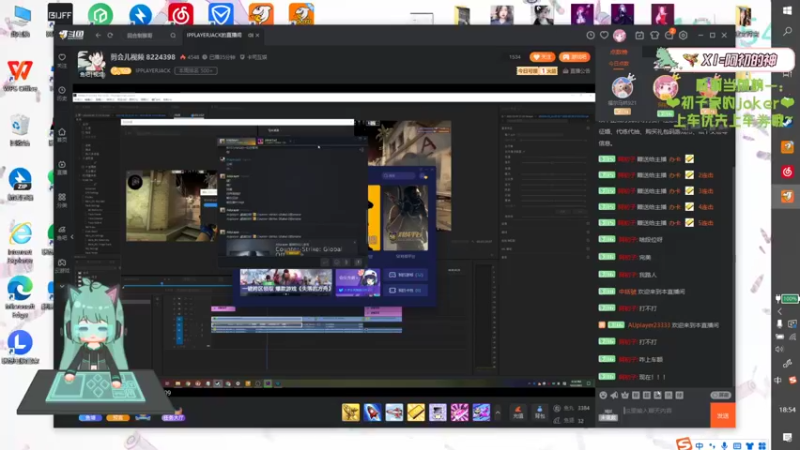This screenshot has height=450, width=800.
Task: Click AUplayer23333 username in chat
Action: (x=648, y=325)
